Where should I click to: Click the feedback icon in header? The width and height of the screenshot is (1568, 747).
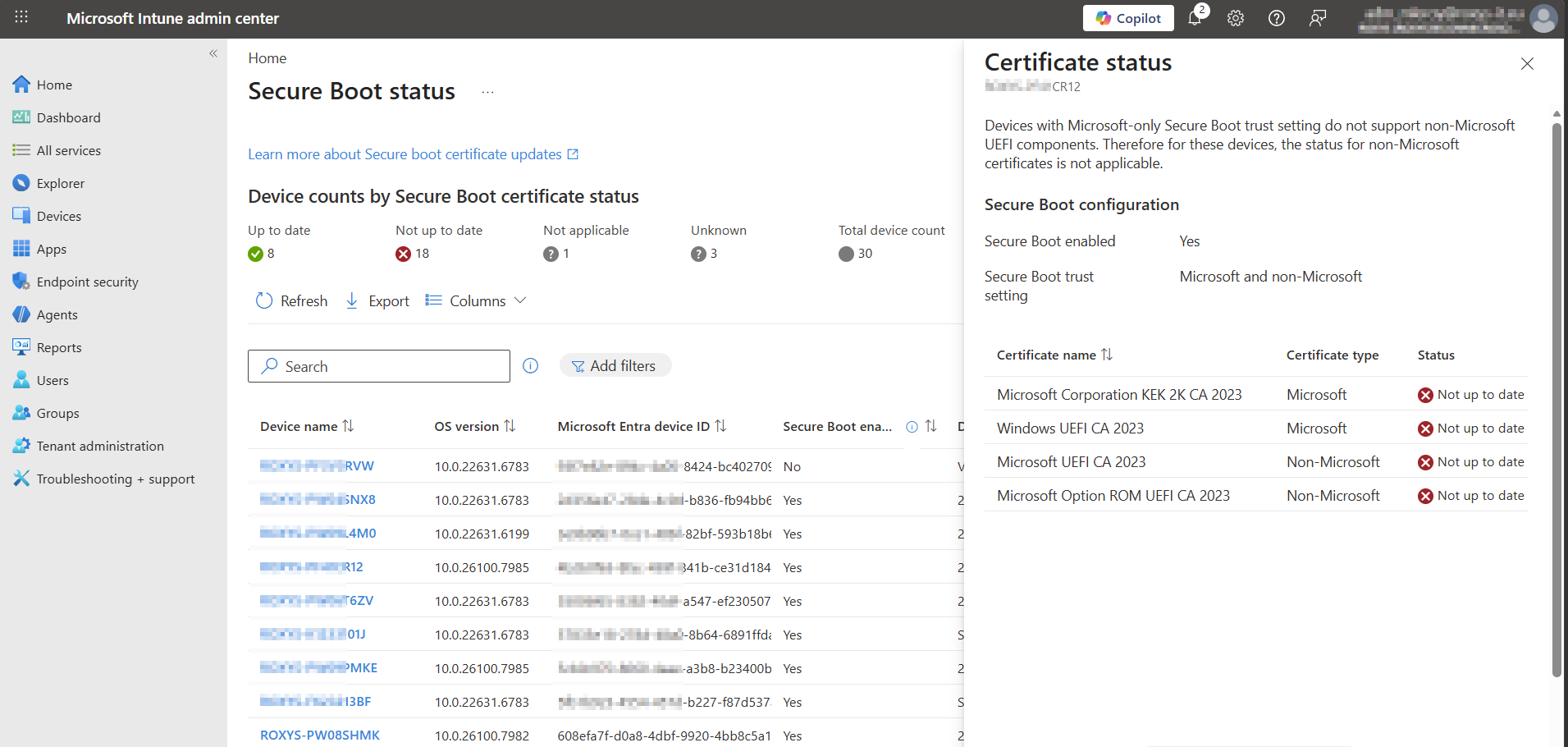(1318, 18)
